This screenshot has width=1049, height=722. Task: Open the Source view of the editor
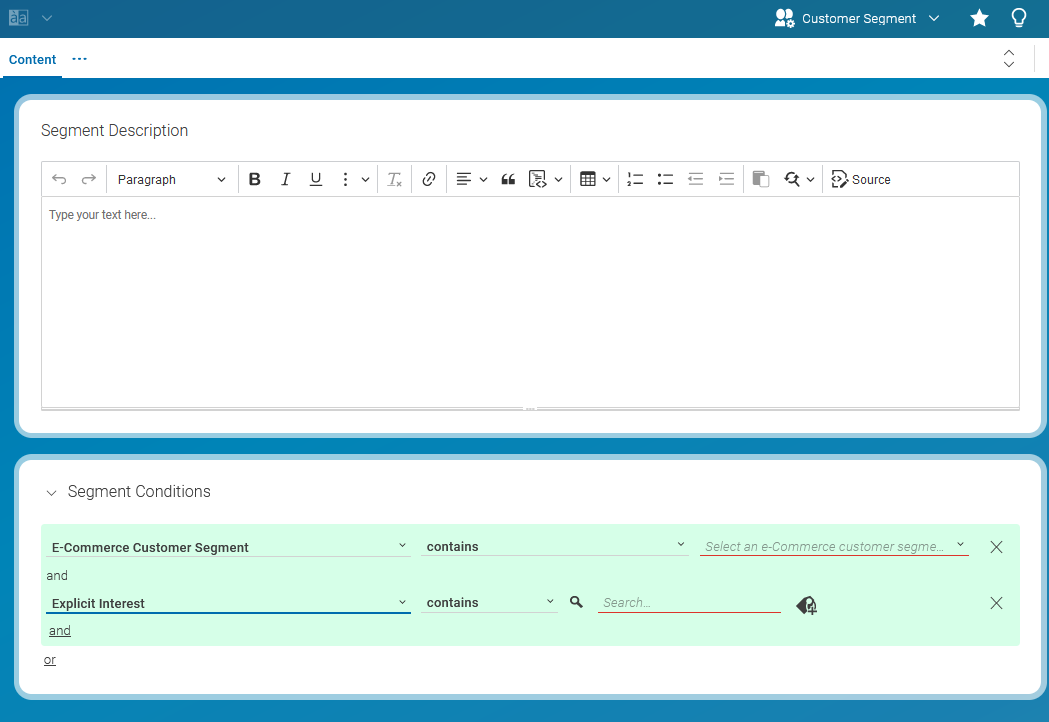861,179
